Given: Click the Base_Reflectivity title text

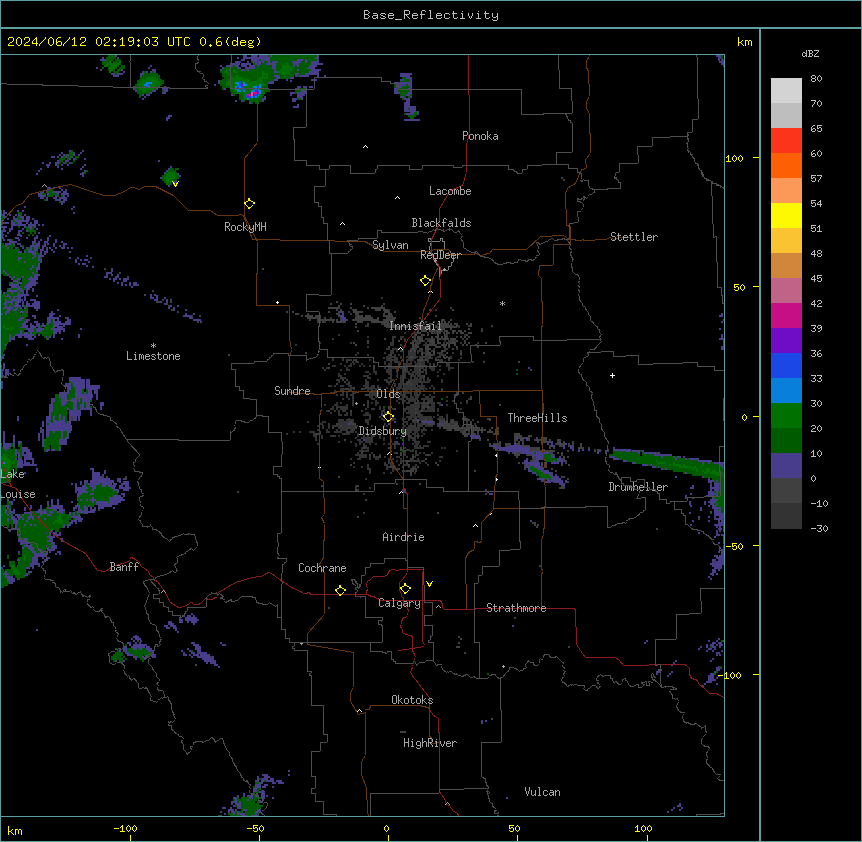Looking at the screenshot, I should 431,15.
